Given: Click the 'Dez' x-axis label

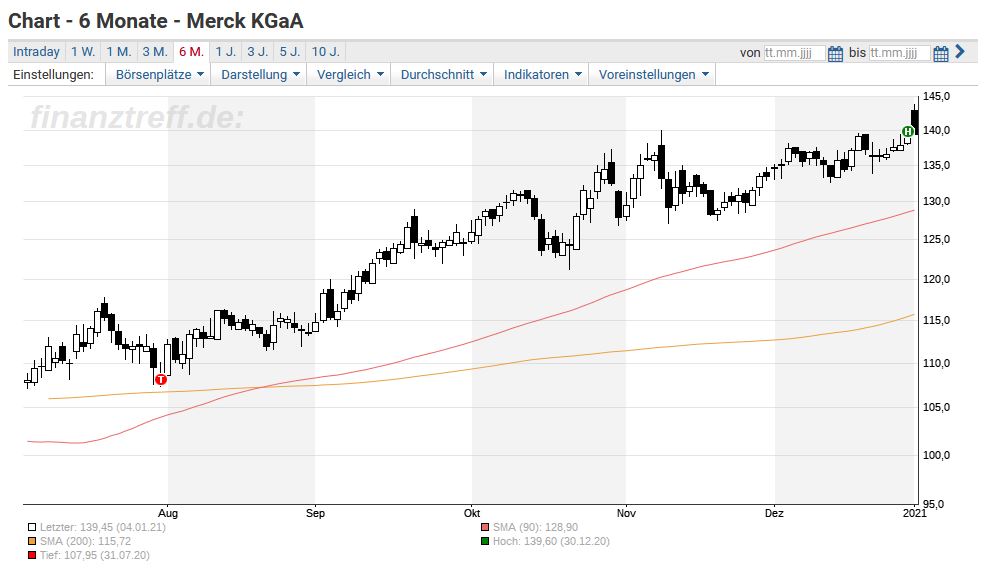Looking at the screenshot, I should click(774, 513).
